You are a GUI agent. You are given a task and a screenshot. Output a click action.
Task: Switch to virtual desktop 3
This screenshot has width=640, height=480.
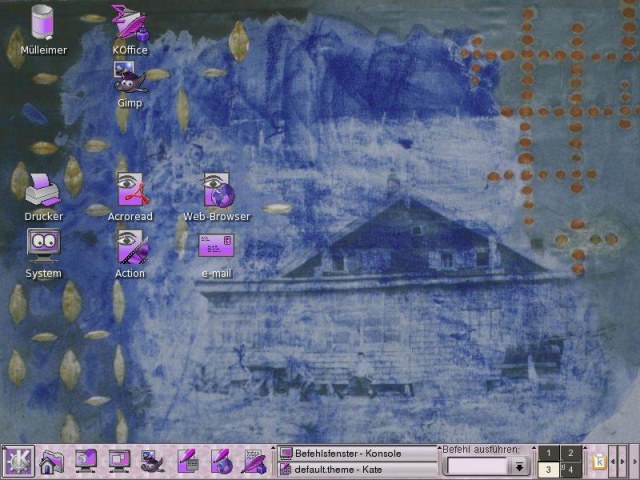[549, 469]
